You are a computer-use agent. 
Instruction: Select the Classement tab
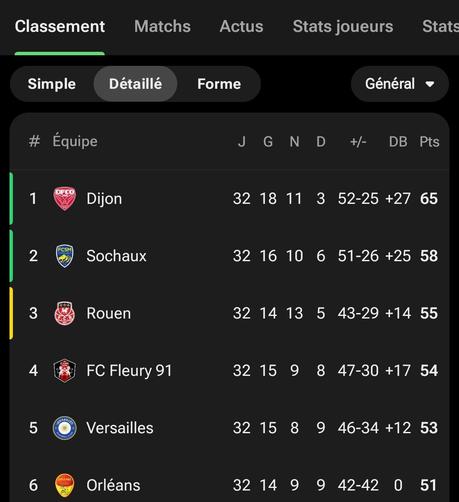click(60, 26)
